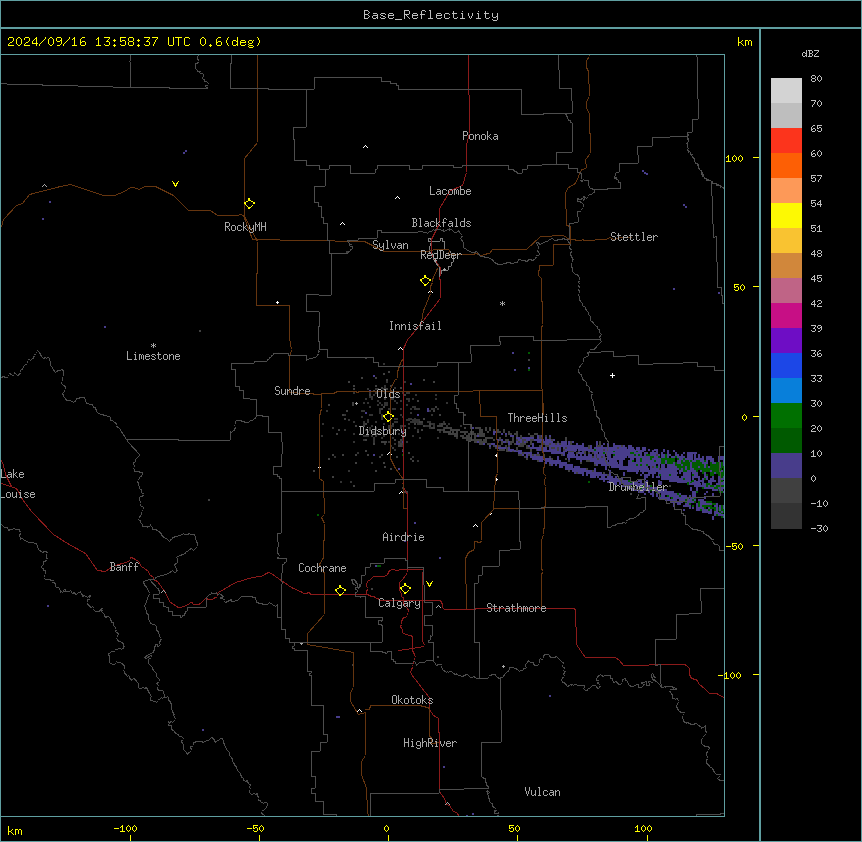
Task: Click the km unit label at top right
Action: (x=744, y=42)
